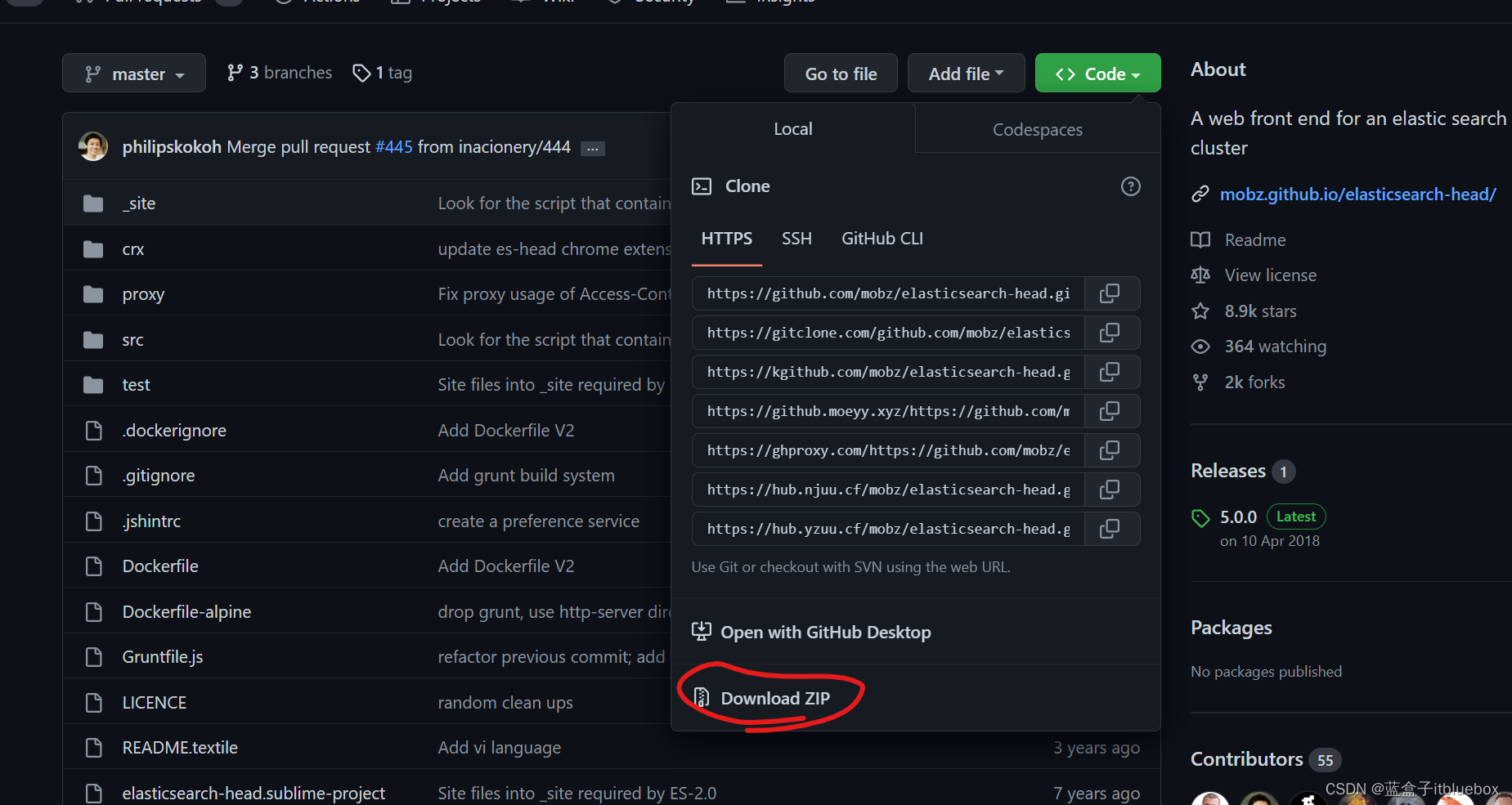
Task: Copy the github.moeyy.xyz clone URL
Action: tap(1110, 411)
